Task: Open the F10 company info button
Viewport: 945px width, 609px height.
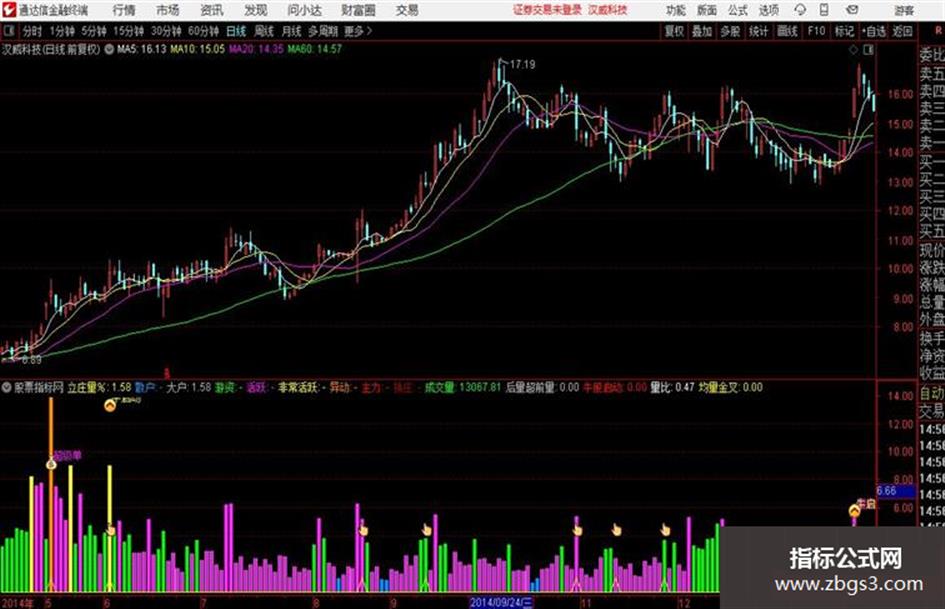Action: tap(816, 31)
